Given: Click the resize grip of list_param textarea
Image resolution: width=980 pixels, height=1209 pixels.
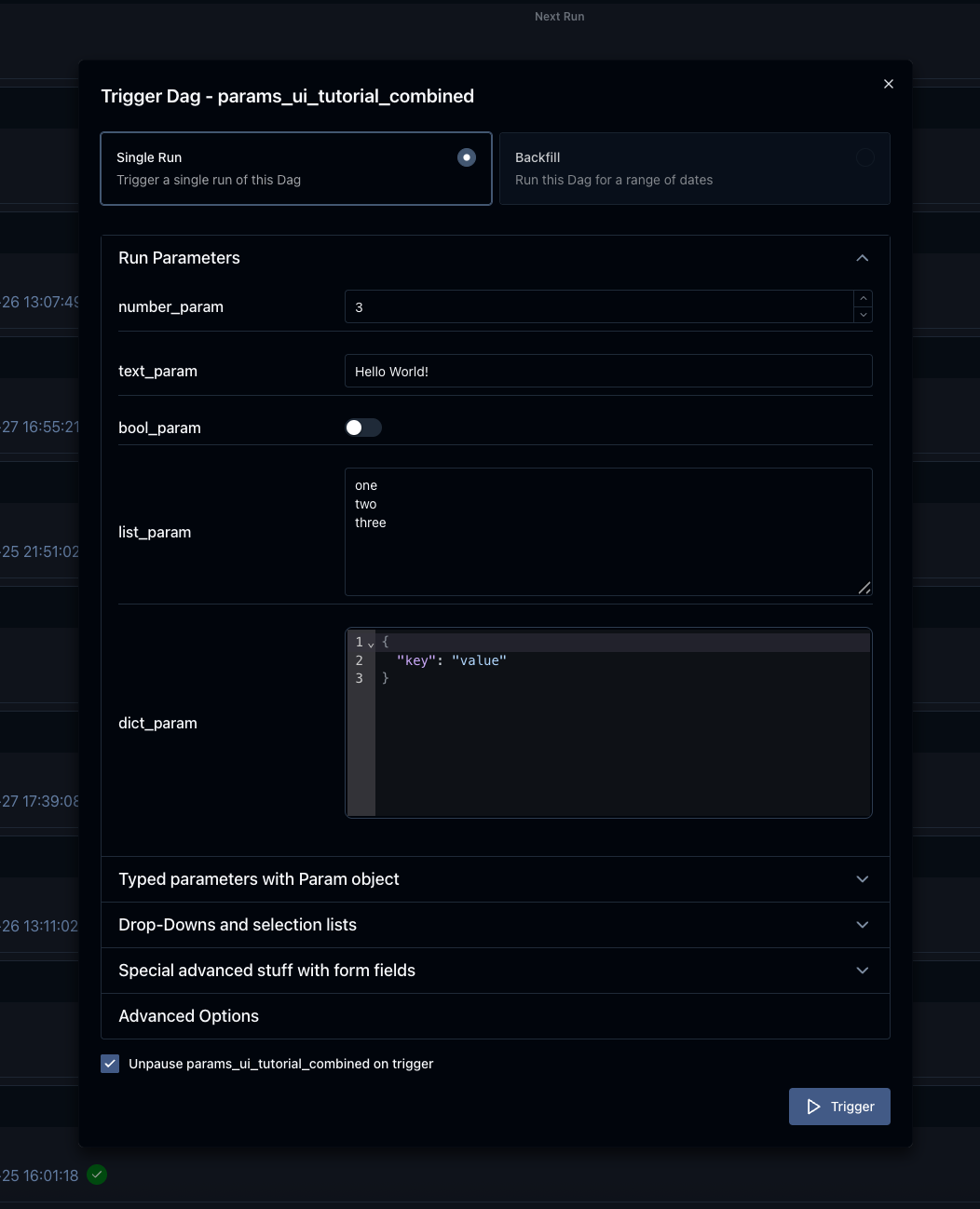Looking at the screenshot, I should tap(864, 588).
